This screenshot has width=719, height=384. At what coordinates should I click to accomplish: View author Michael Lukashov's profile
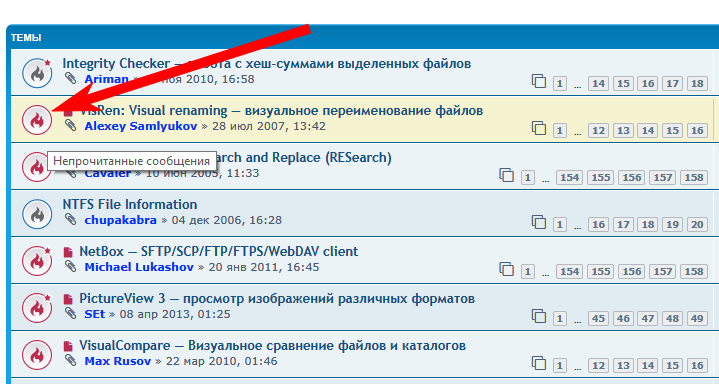click(139, 267)
